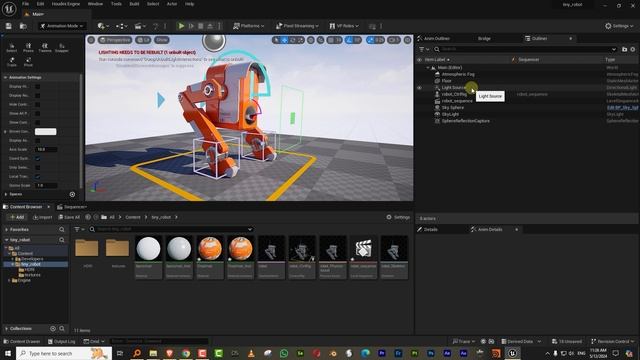Viewport: 640px width, 360px height.
Task: Open the Pixel Streaming dropdown
Action: [297, 26]
